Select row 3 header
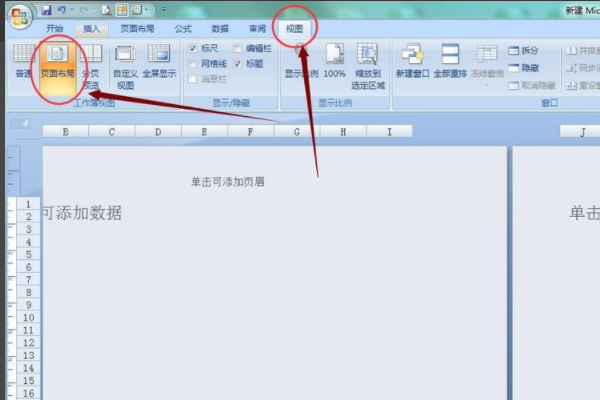Viewport: 600px width, 400px height. [28, 229]
